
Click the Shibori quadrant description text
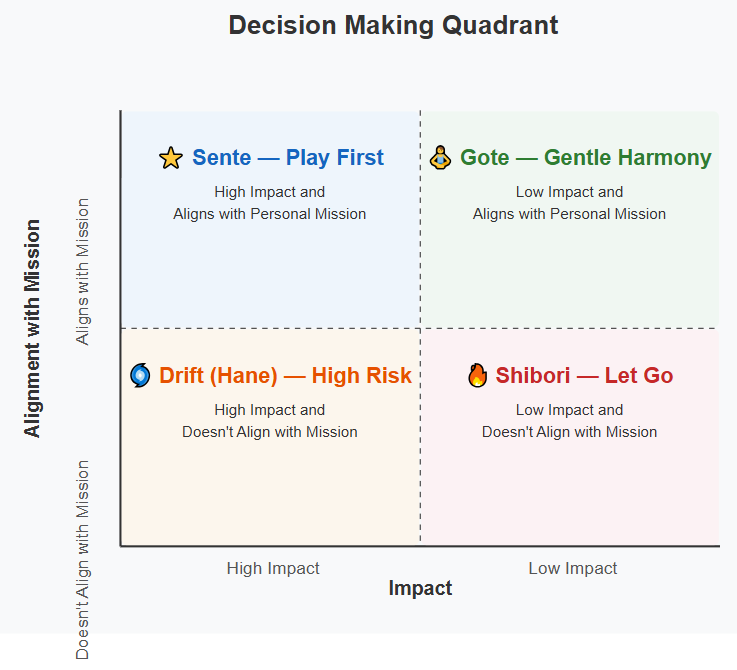[x=569, y=421]
